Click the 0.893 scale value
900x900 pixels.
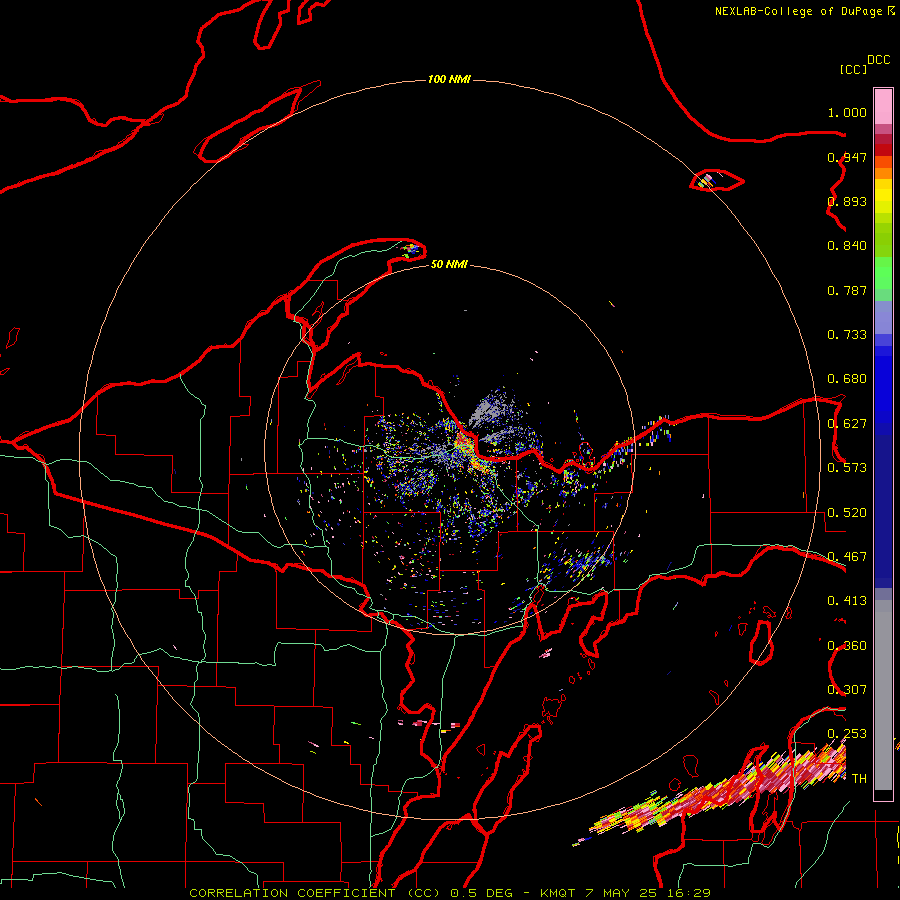847,201
